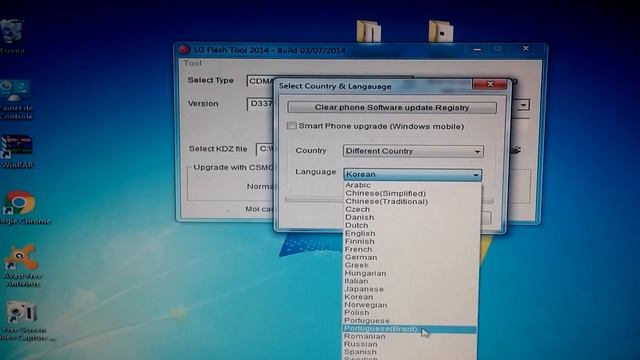The width and height of the screenshot is (640, 360).
Task: Close the LG Flash Tool window
Action: (526, 49)
